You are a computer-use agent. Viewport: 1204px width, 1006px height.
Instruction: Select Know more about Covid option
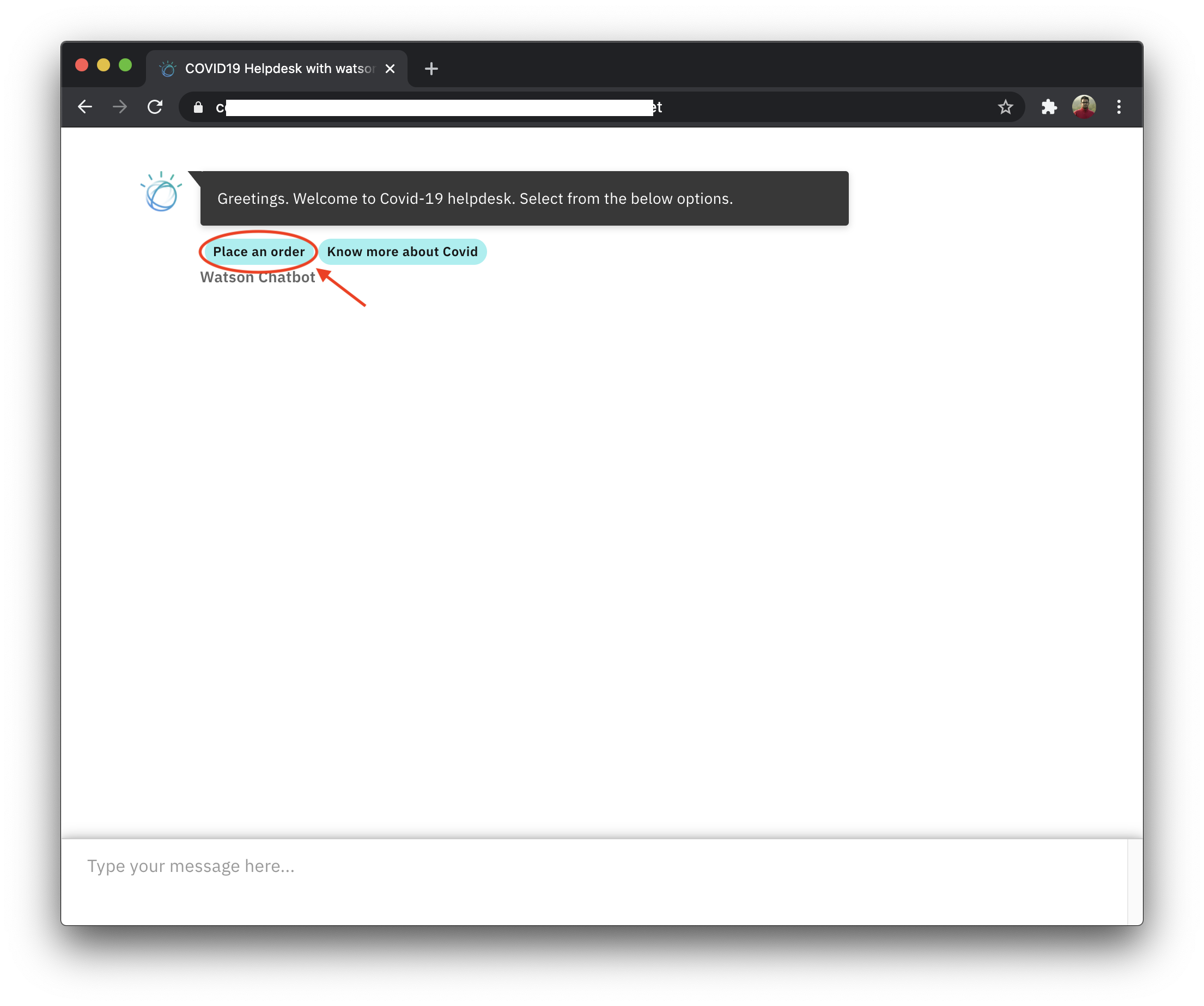[402, 252]
